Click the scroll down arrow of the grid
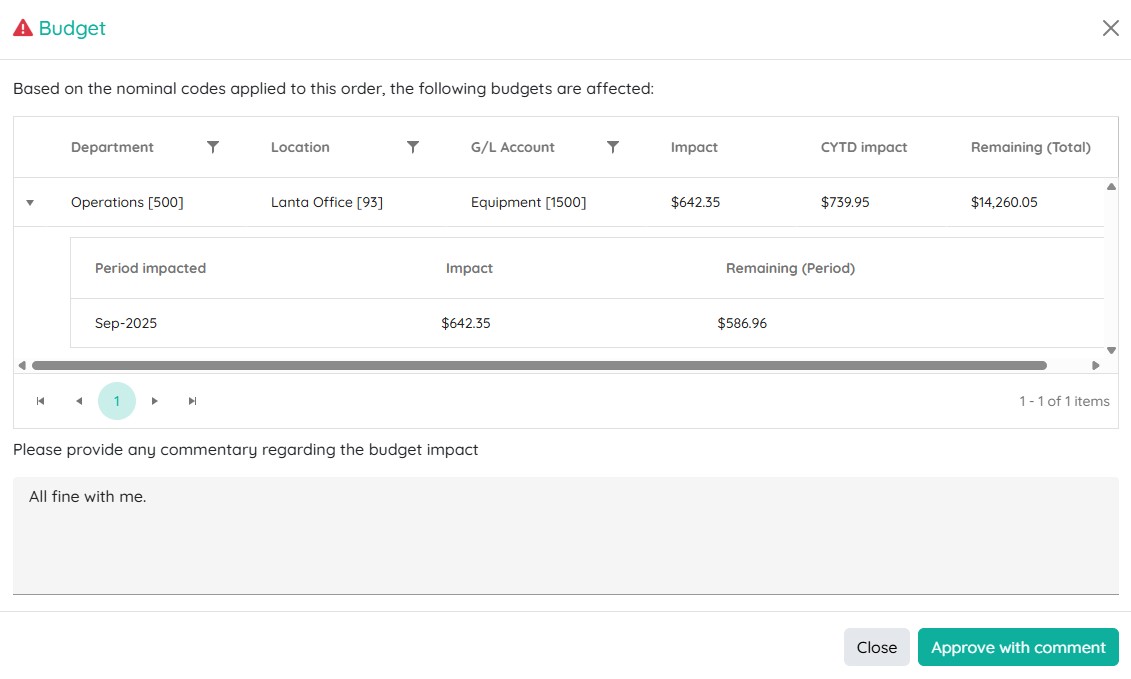Image resolution: width=1131 pixels, height=679 pixels. pos(1111,350)
